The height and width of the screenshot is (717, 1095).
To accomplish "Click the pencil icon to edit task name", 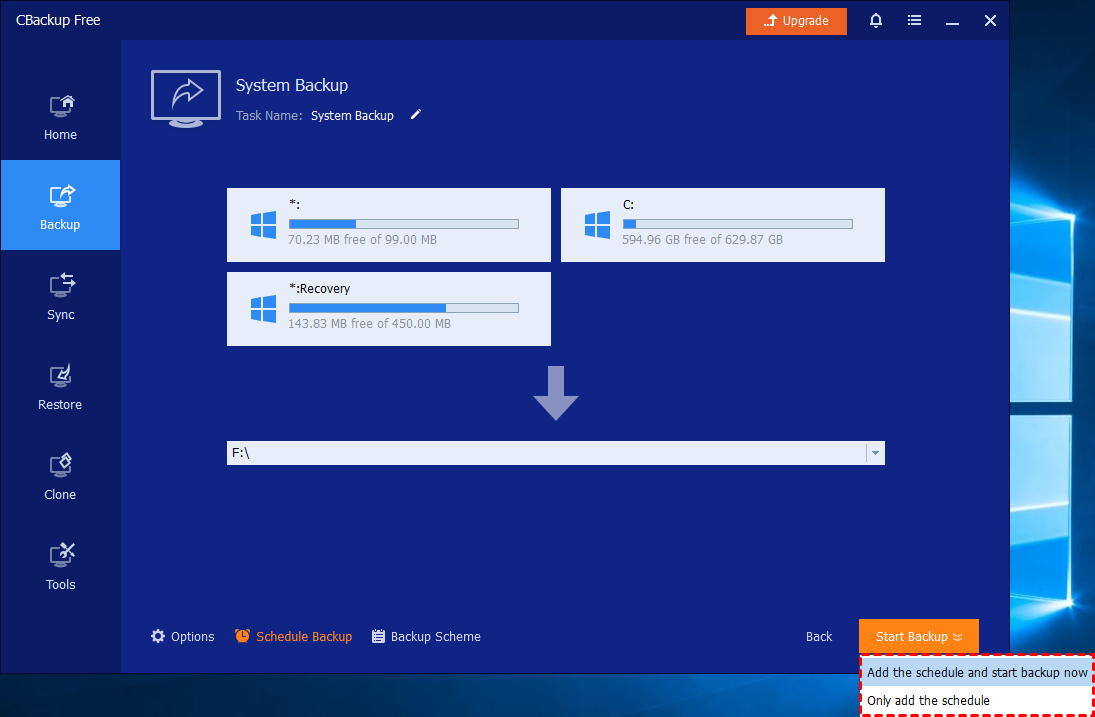I will click(x=416, y=115).
